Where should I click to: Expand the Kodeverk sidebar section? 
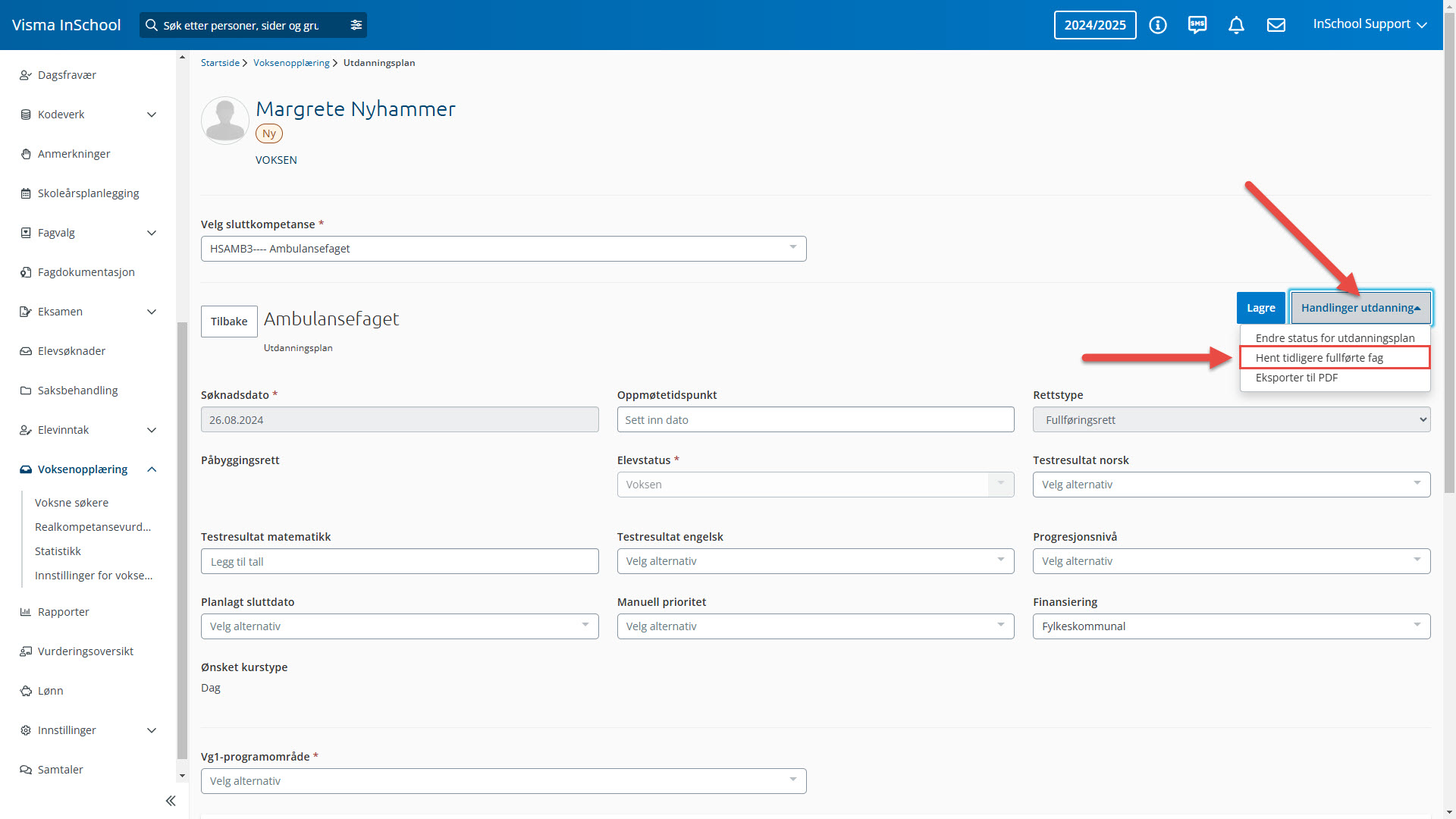(151, 115)
